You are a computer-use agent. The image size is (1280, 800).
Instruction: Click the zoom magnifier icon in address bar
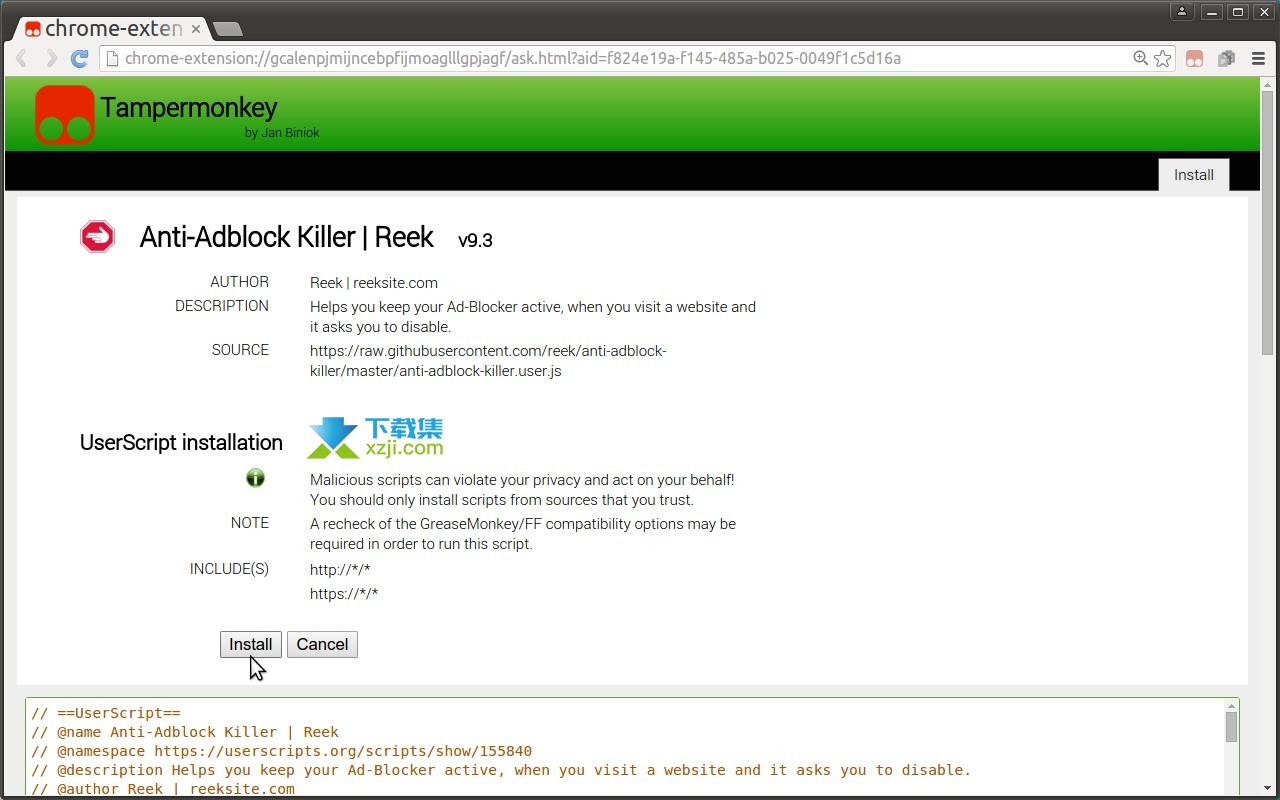pos(1140,59)
